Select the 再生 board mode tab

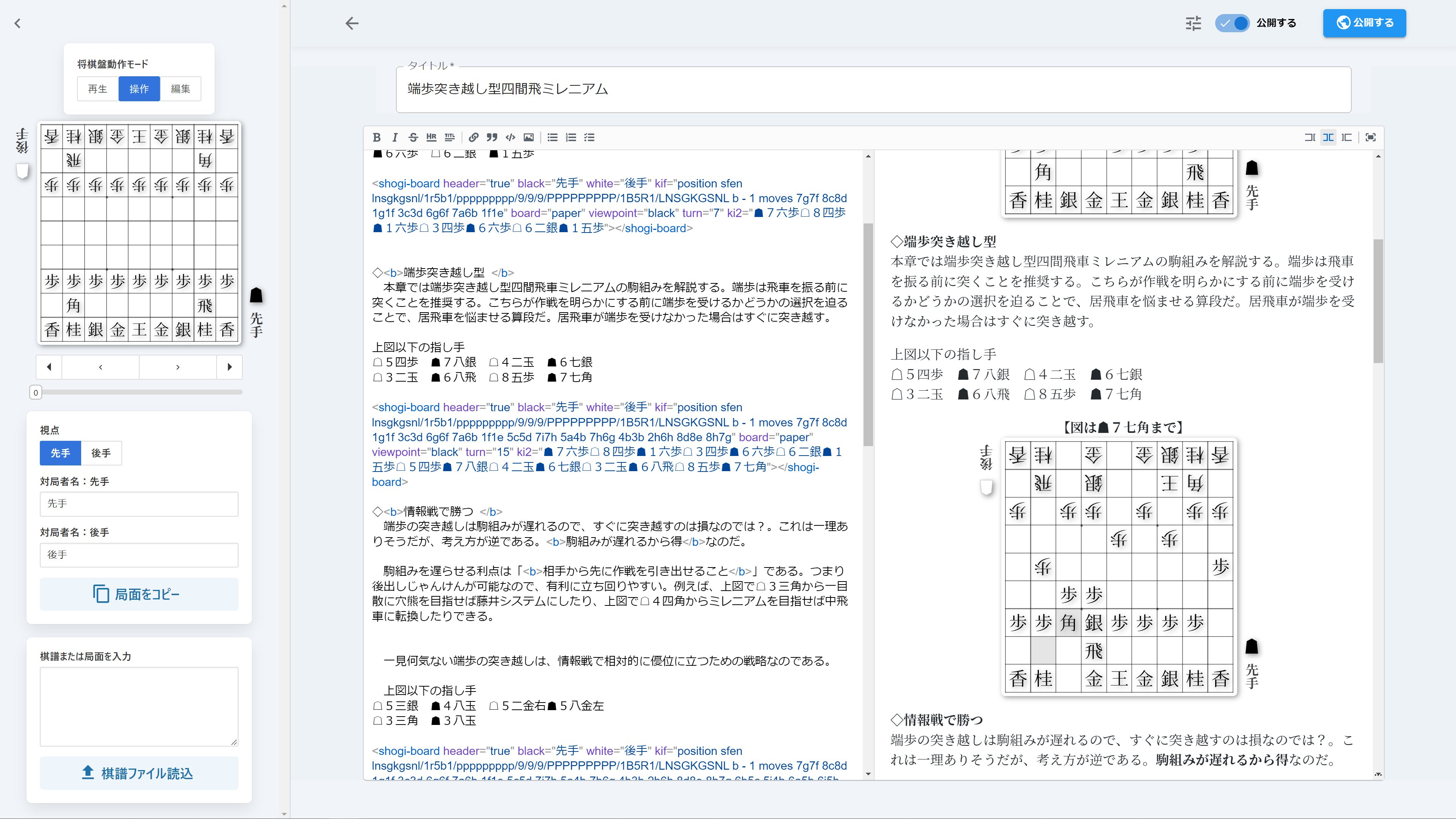click(x=98, y=89)
